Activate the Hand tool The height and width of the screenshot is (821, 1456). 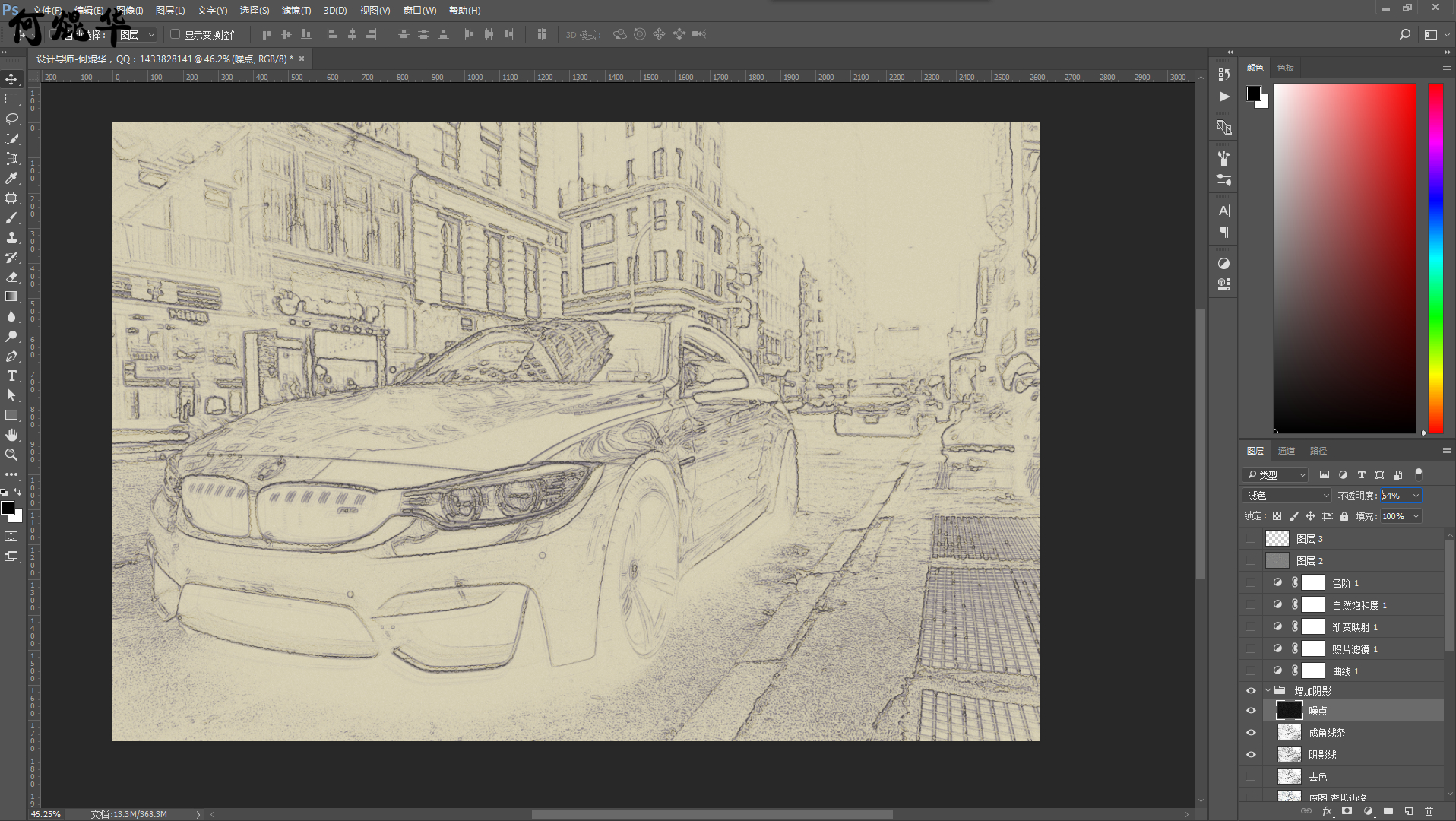pos(11,435)
